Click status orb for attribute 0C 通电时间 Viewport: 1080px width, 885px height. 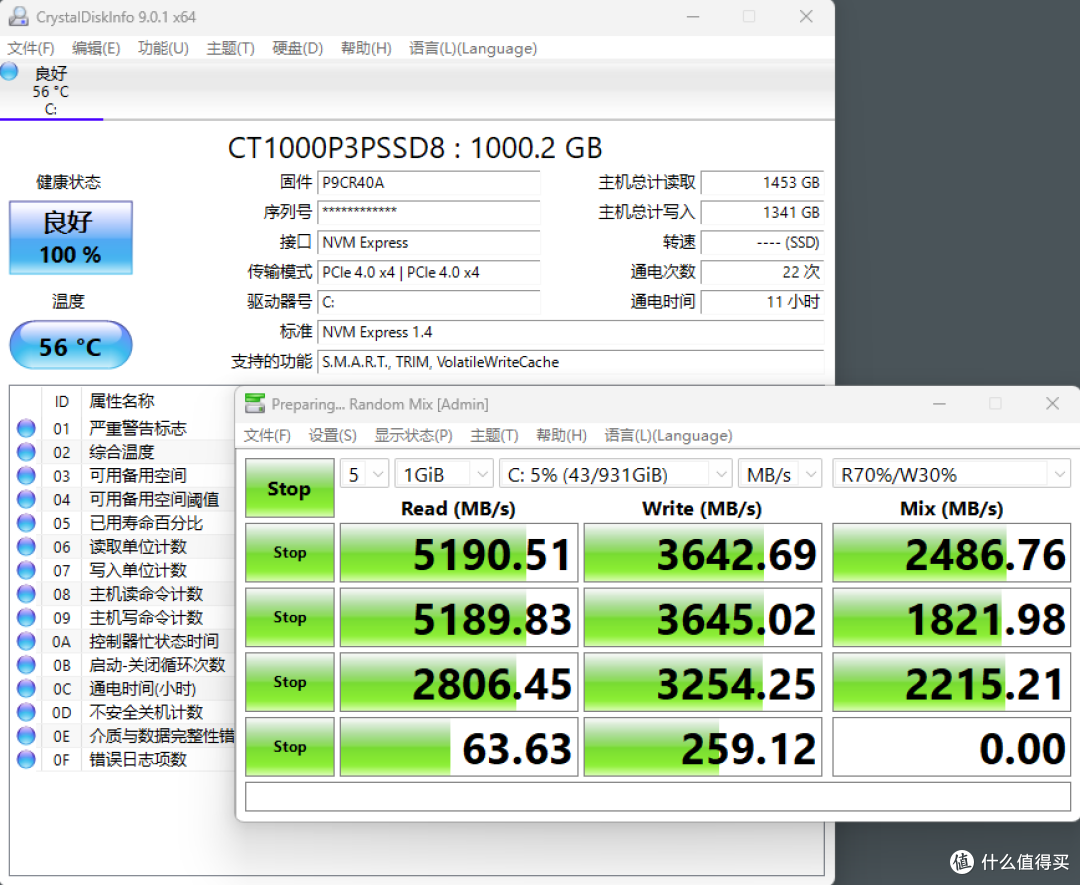pos(26,688)
